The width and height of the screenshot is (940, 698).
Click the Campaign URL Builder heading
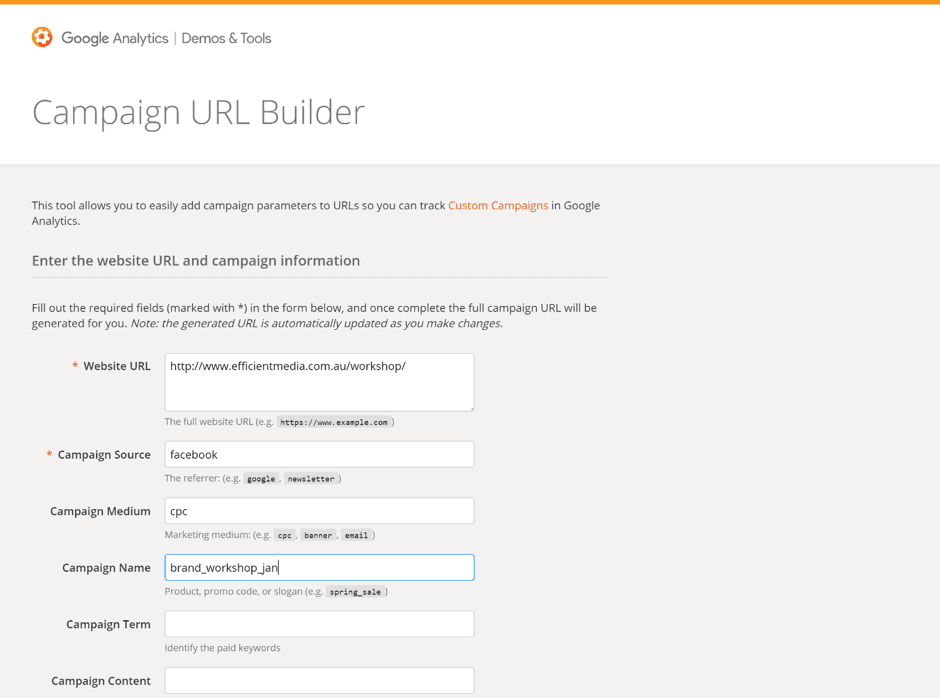click(x=198, y=113)
